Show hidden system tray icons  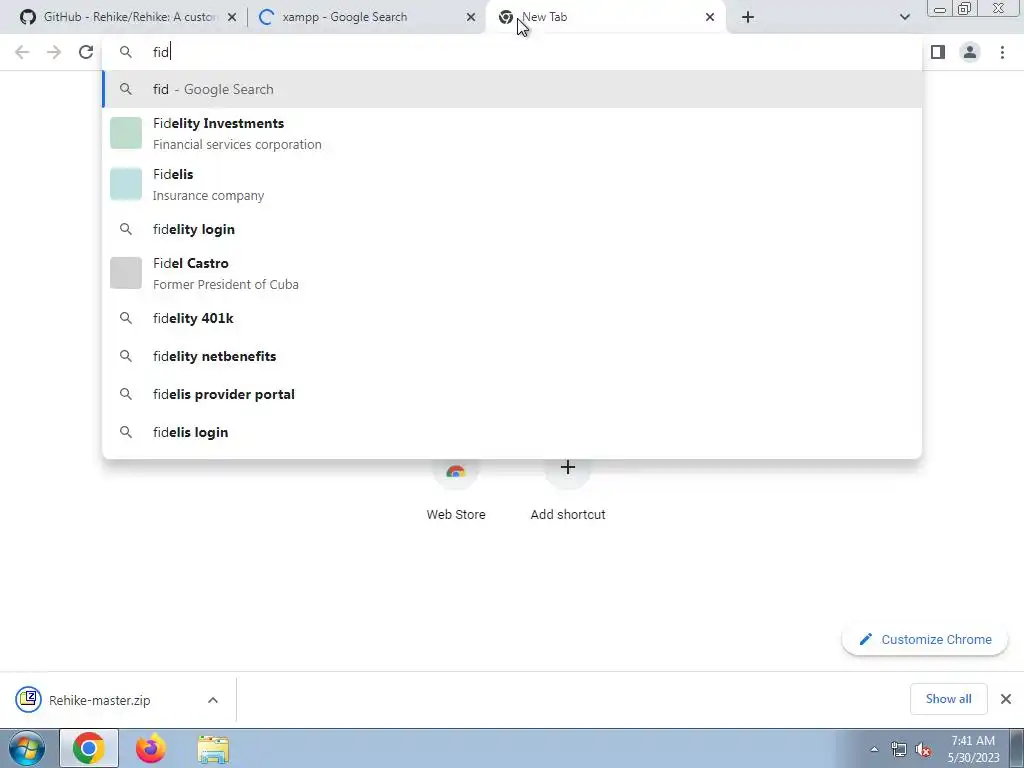pos(874,749)
